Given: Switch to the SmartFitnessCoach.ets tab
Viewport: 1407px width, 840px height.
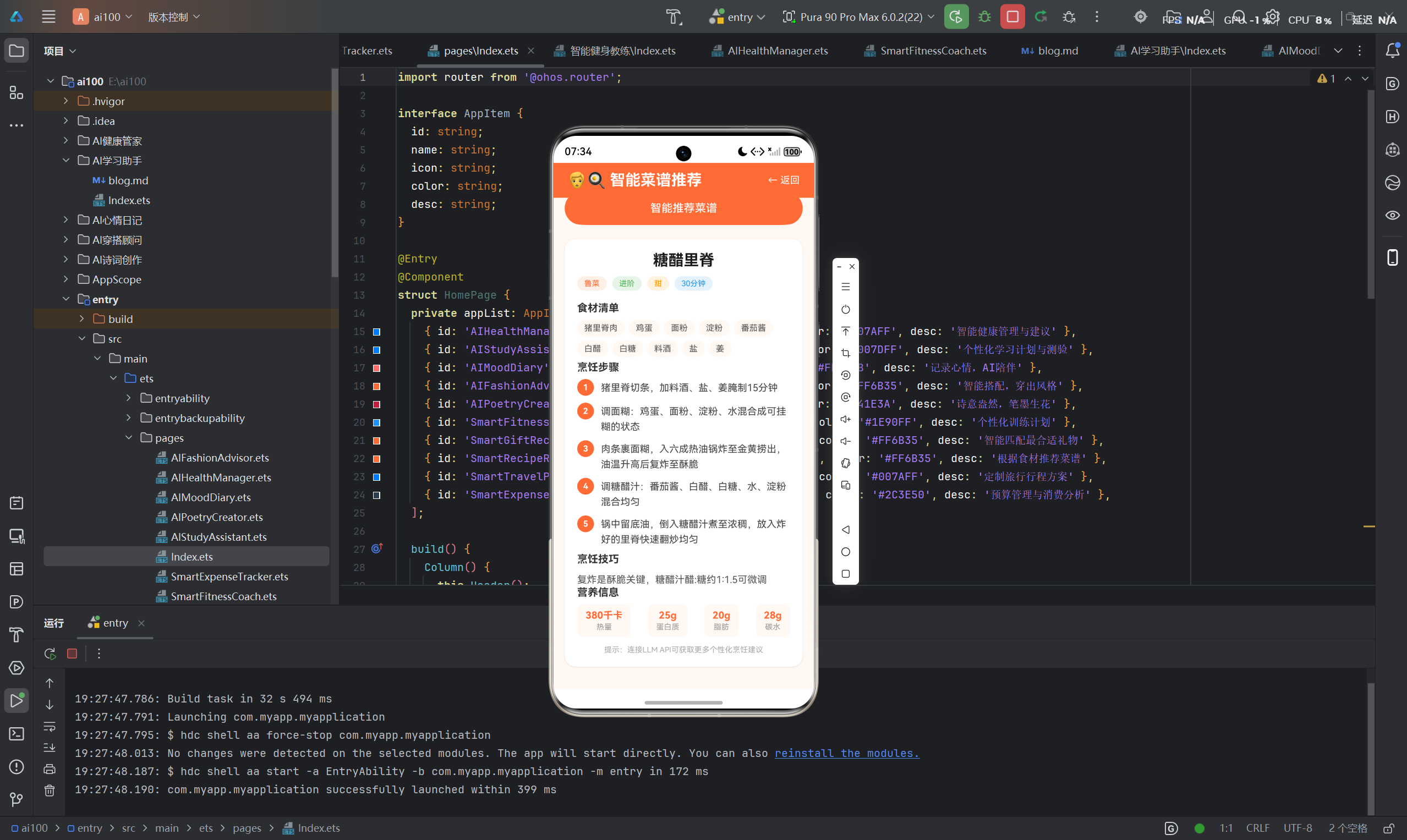Looking at the screenshot, I should click(924, 51).
